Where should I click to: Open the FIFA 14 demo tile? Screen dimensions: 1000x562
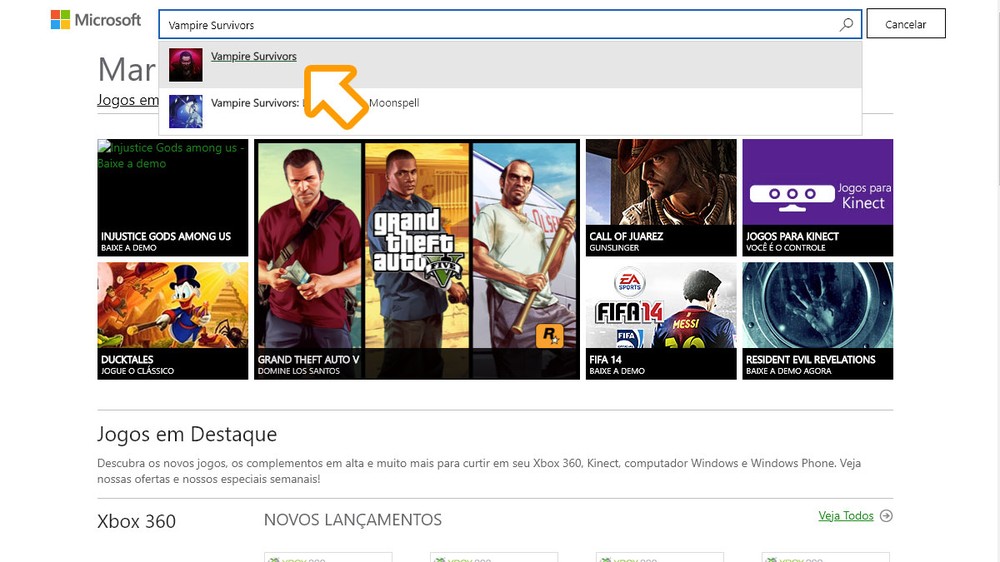point(661,321)
